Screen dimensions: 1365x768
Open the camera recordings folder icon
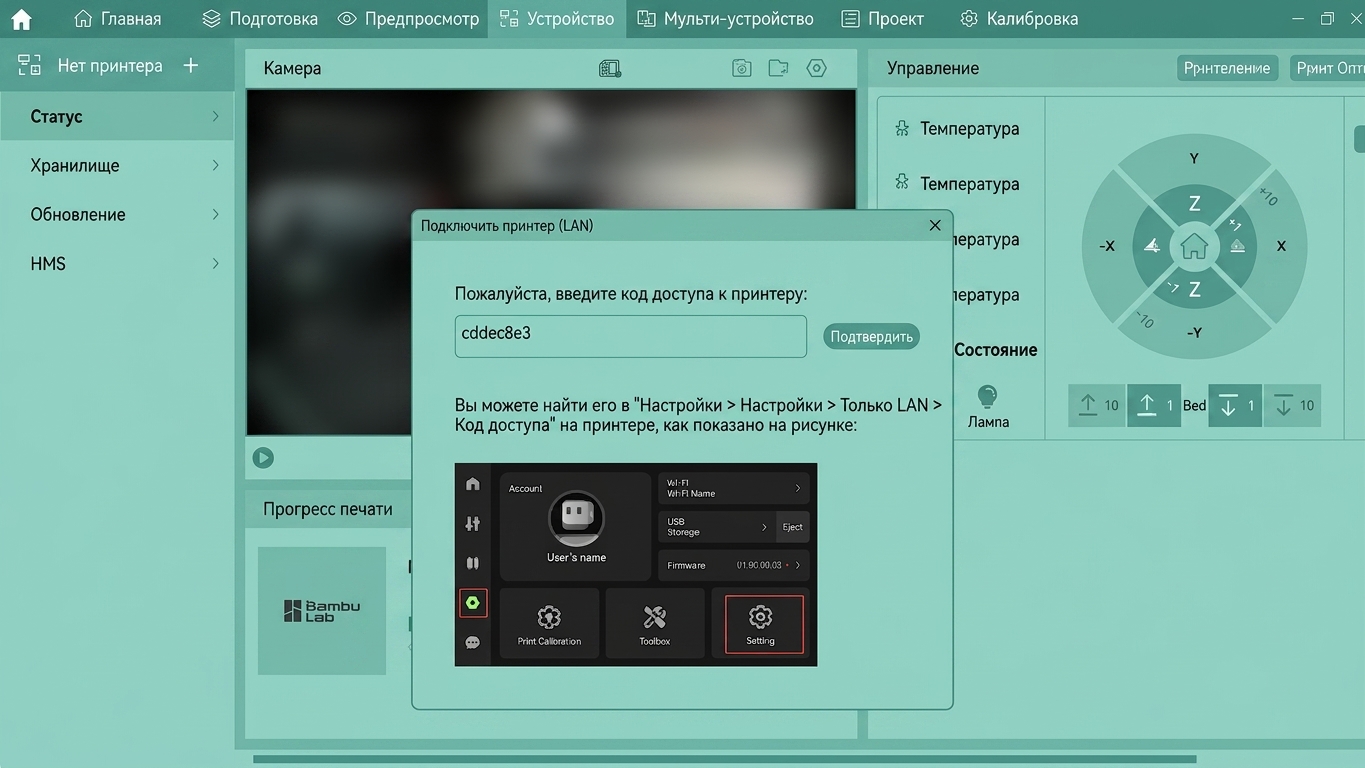pyautogui.click(x=778, y=68)
